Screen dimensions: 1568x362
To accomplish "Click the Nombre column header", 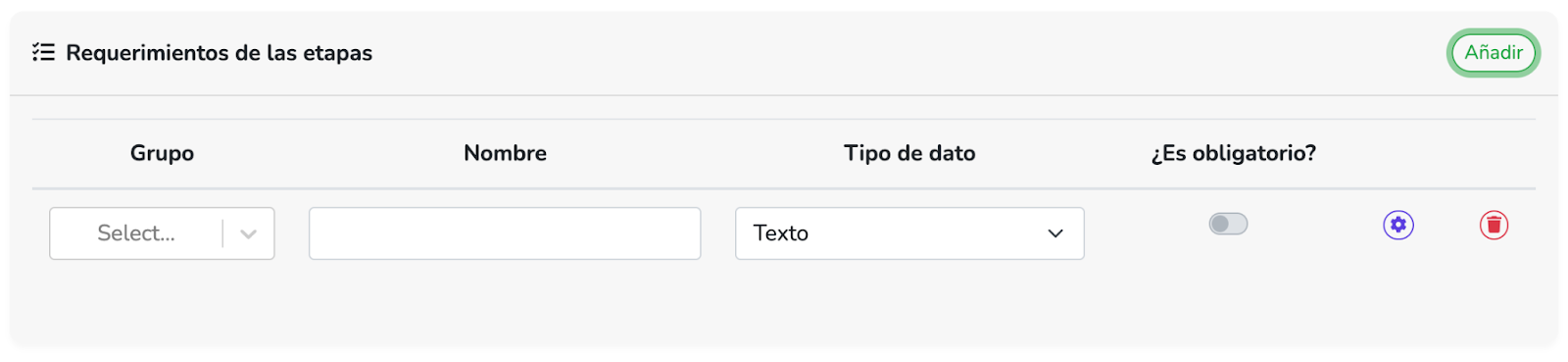I will tap(505, 153).
